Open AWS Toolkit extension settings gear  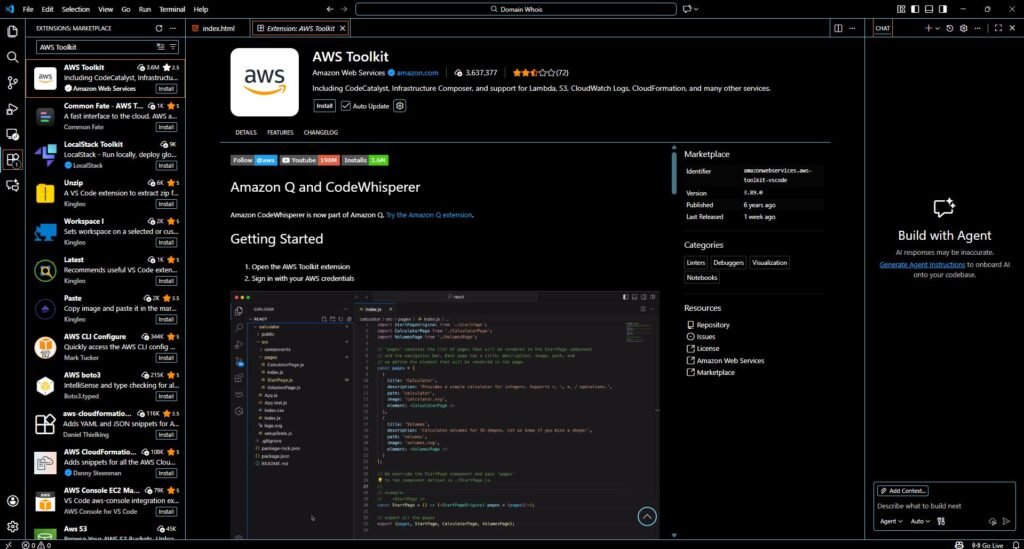point(400,106)
